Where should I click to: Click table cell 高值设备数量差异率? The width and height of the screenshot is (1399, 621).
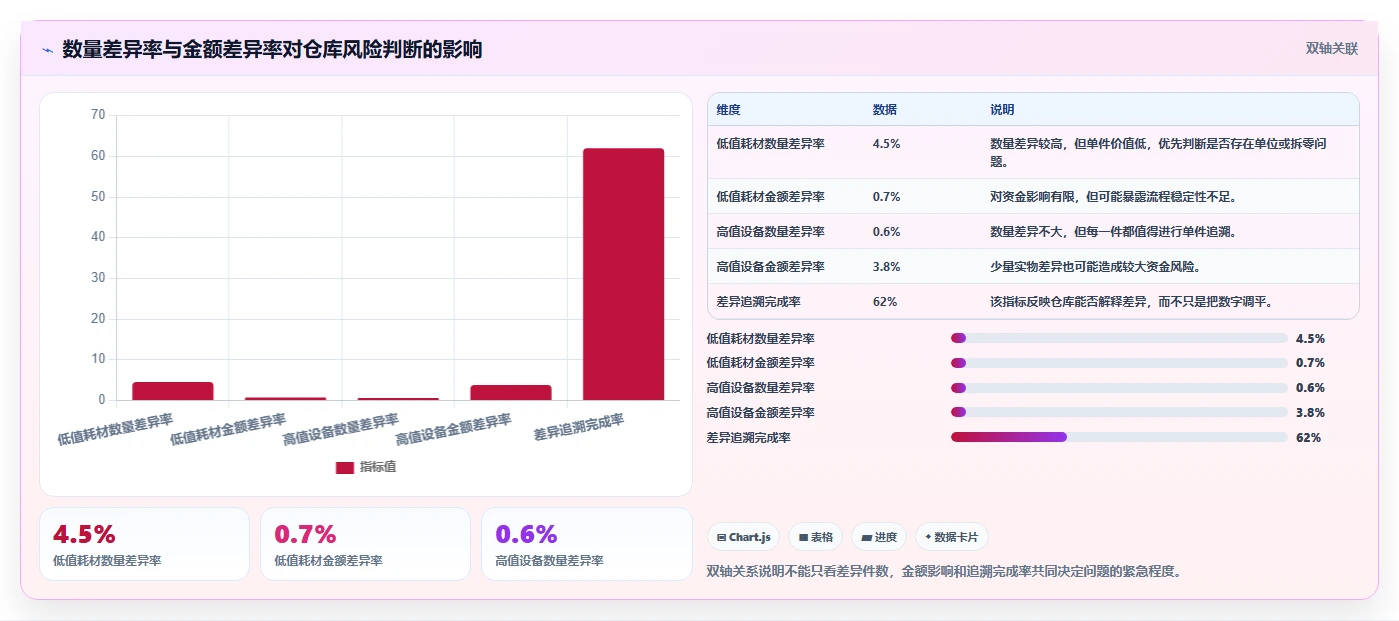pos(771,231)
